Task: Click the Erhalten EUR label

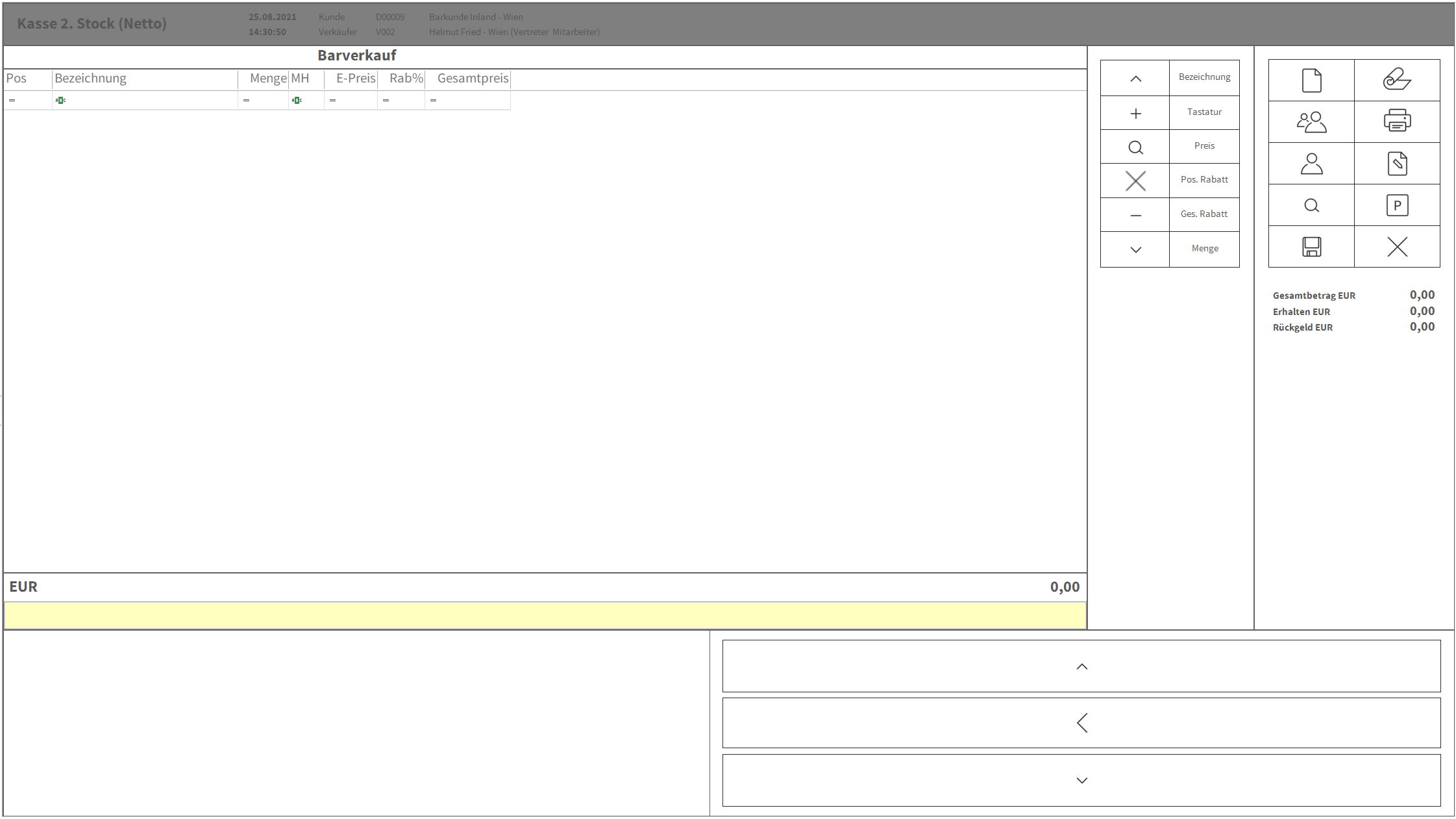Action: (1301, 312)
